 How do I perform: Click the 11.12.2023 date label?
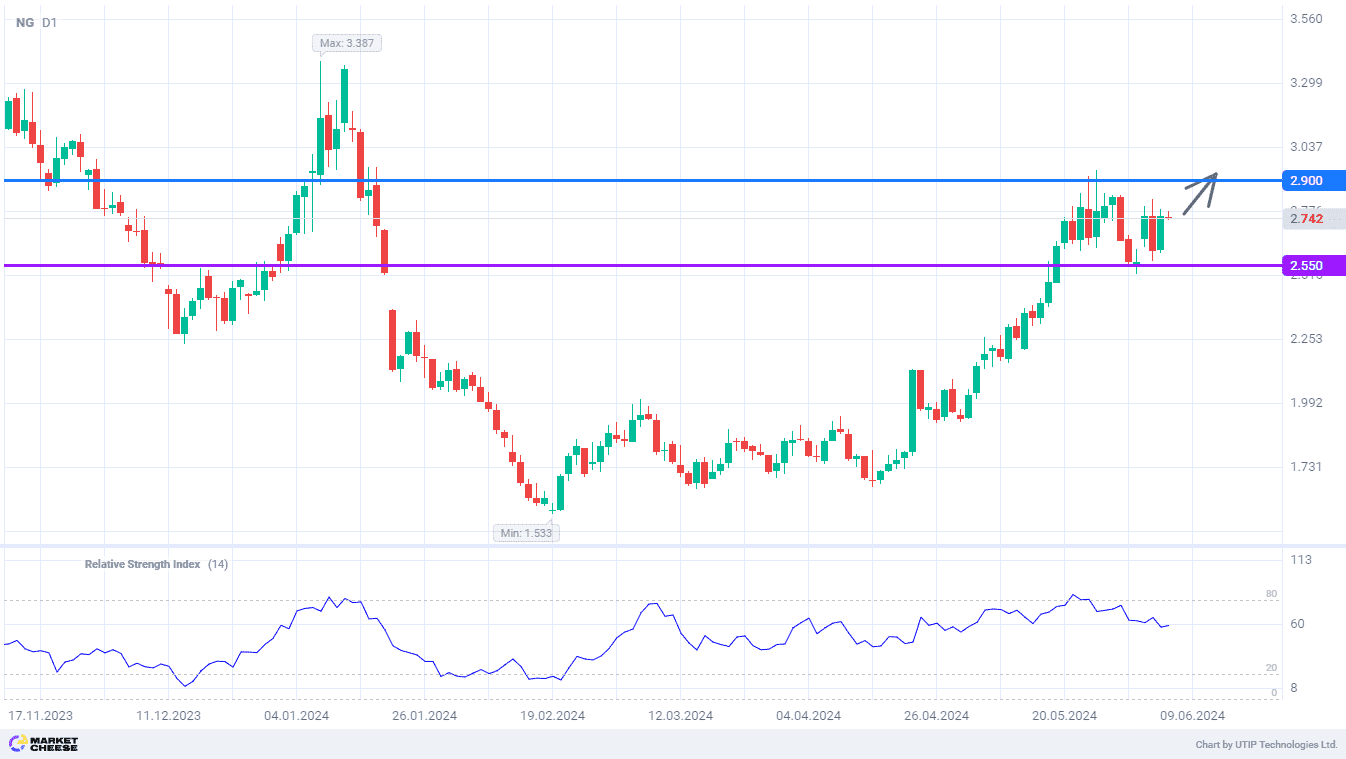168,716
